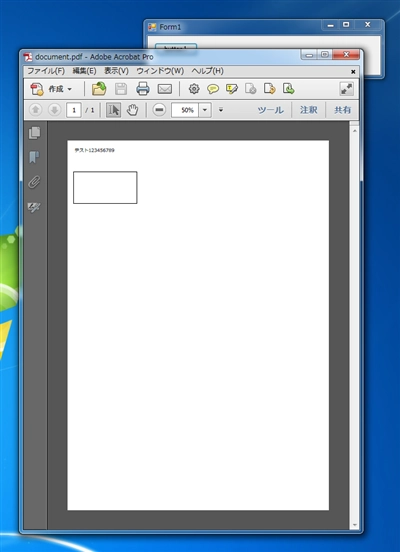This screenshot has height=552, width=400.
Task: Open the 表示(V) menu
Action: (116, 71)
